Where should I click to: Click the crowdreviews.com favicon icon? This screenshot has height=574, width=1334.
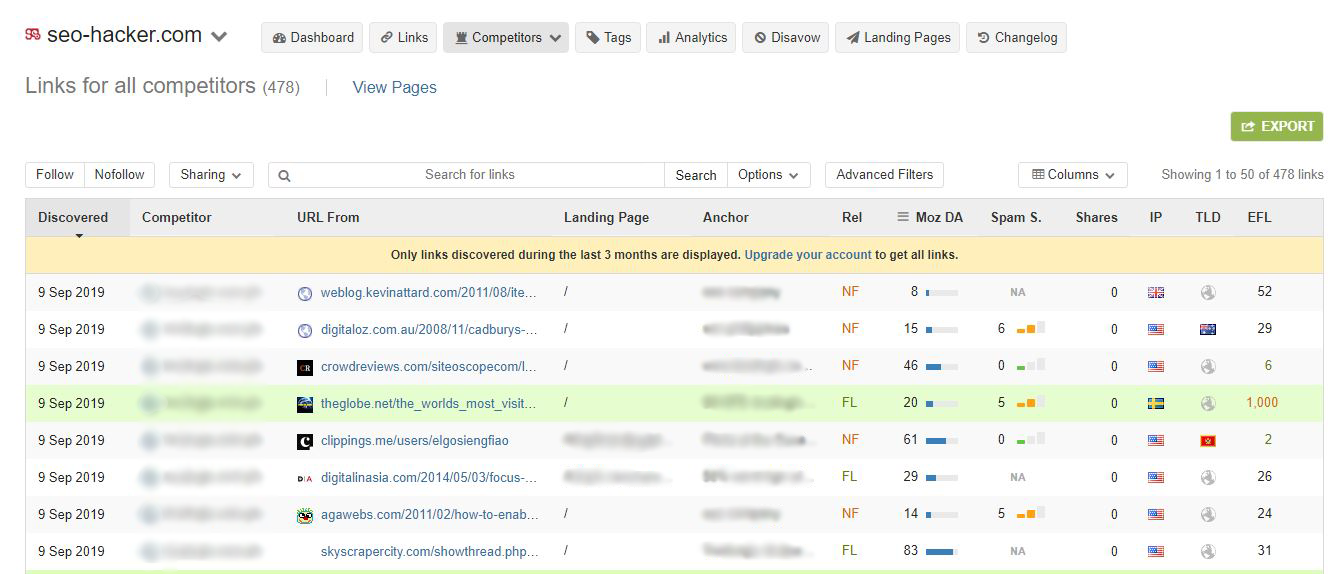(x=305, y=367)
